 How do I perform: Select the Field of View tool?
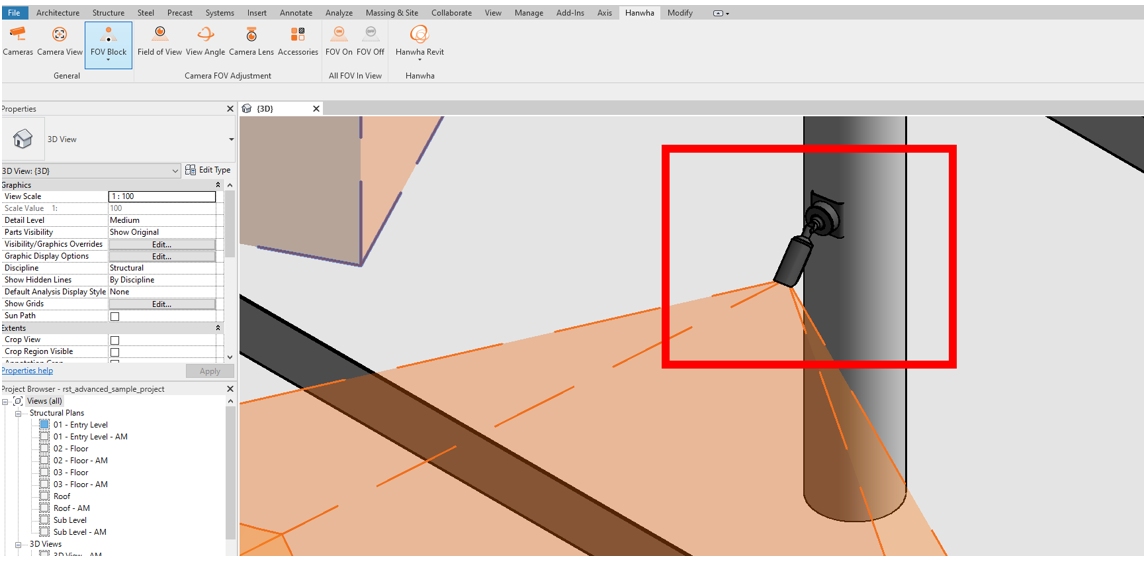[160, 40]
